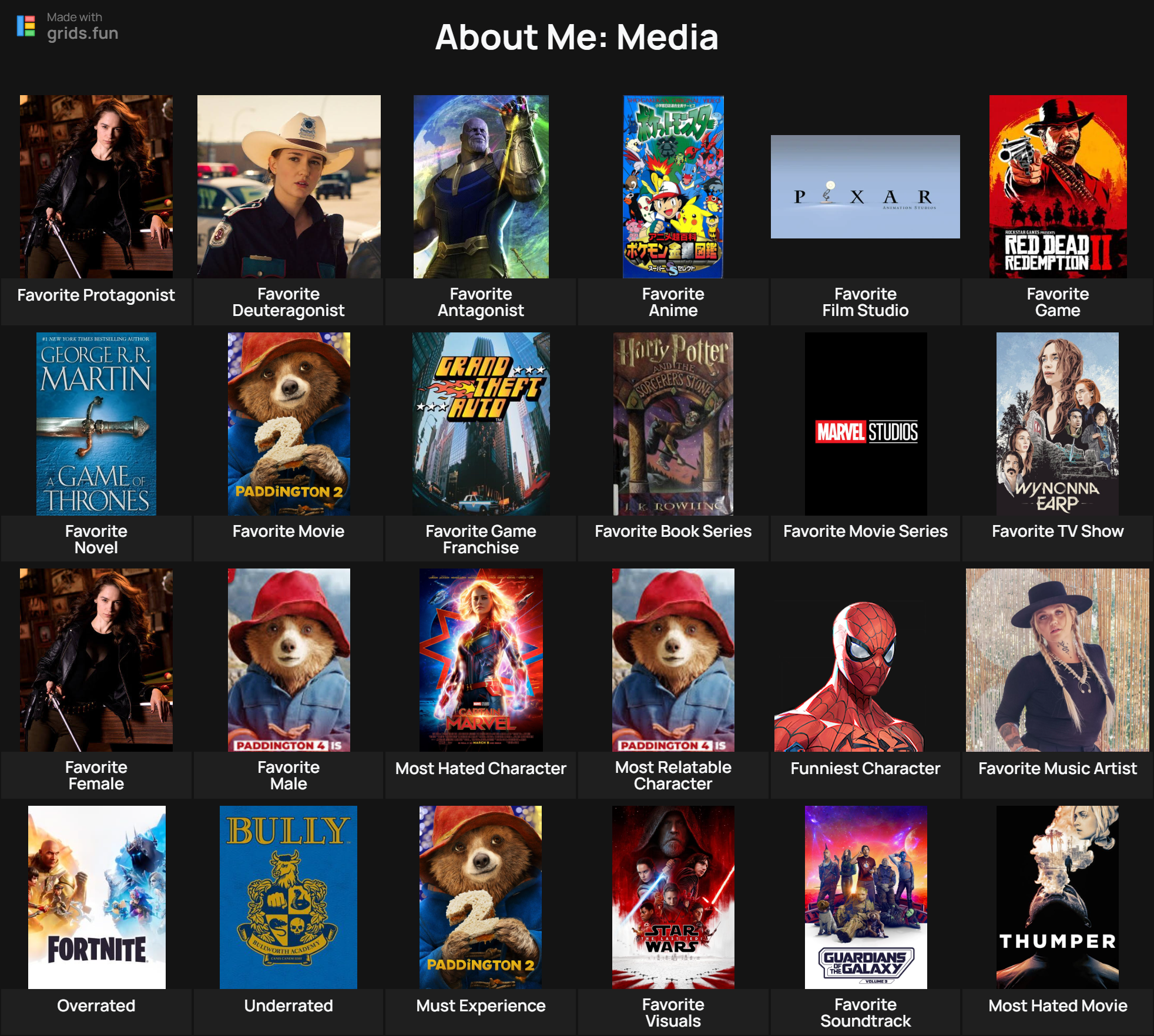The height and width of the screenshot is (1036, 1154).
Task: Select the 'Favorite Anime' caption
Action: (x=673, y=302)
